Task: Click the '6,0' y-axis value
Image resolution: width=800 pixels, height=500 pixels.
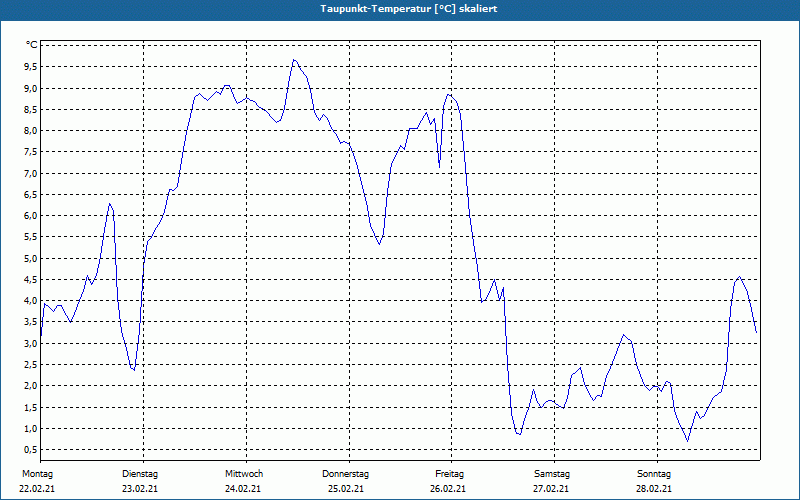Action: pyautogui.click(x=31, y=215)
